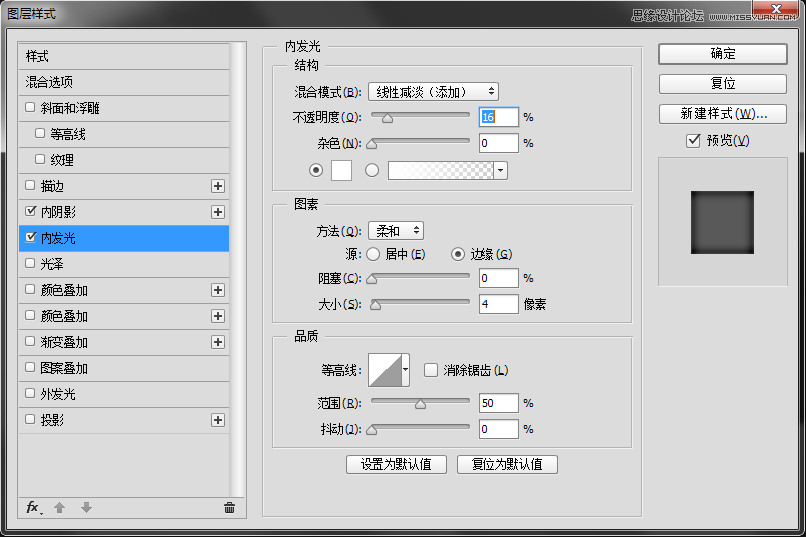Click the trash icon to delete effect
The image size is (806, 537).
point(229,508)
